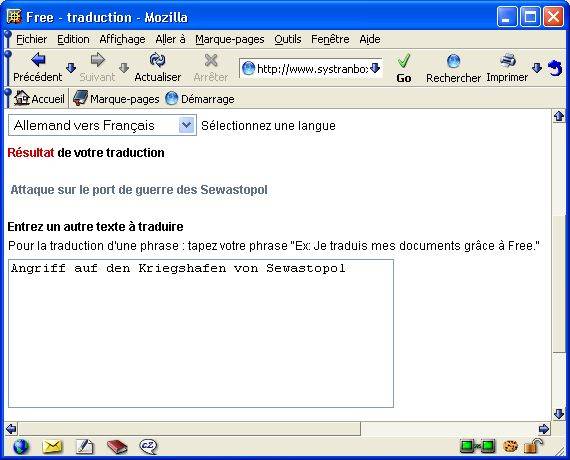This screenshot has height=460, width=570.
Task: Expand the URL bar history dropdown arrow
Action: click(375, 68)
